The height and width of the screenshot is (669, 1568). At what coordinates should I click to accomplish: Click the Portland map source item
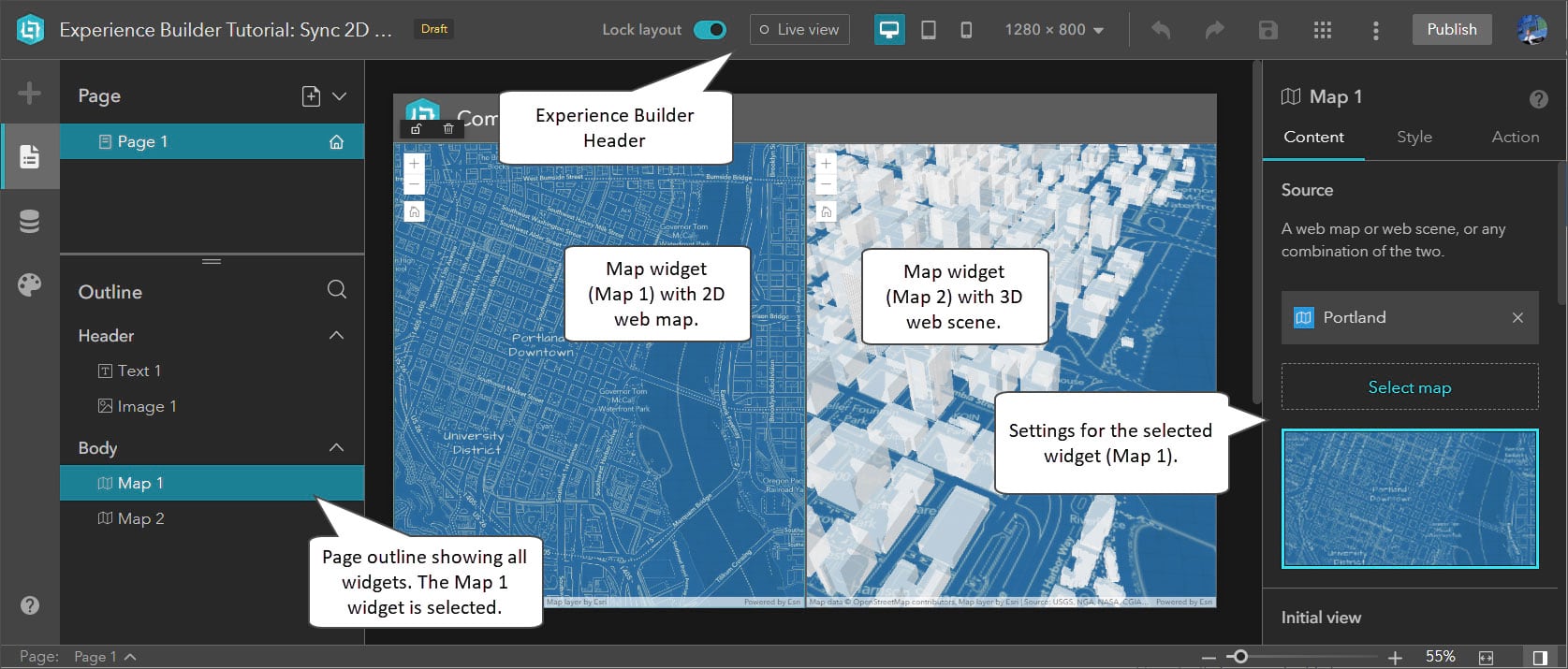pyautogui.click(x=1410, y=318)
